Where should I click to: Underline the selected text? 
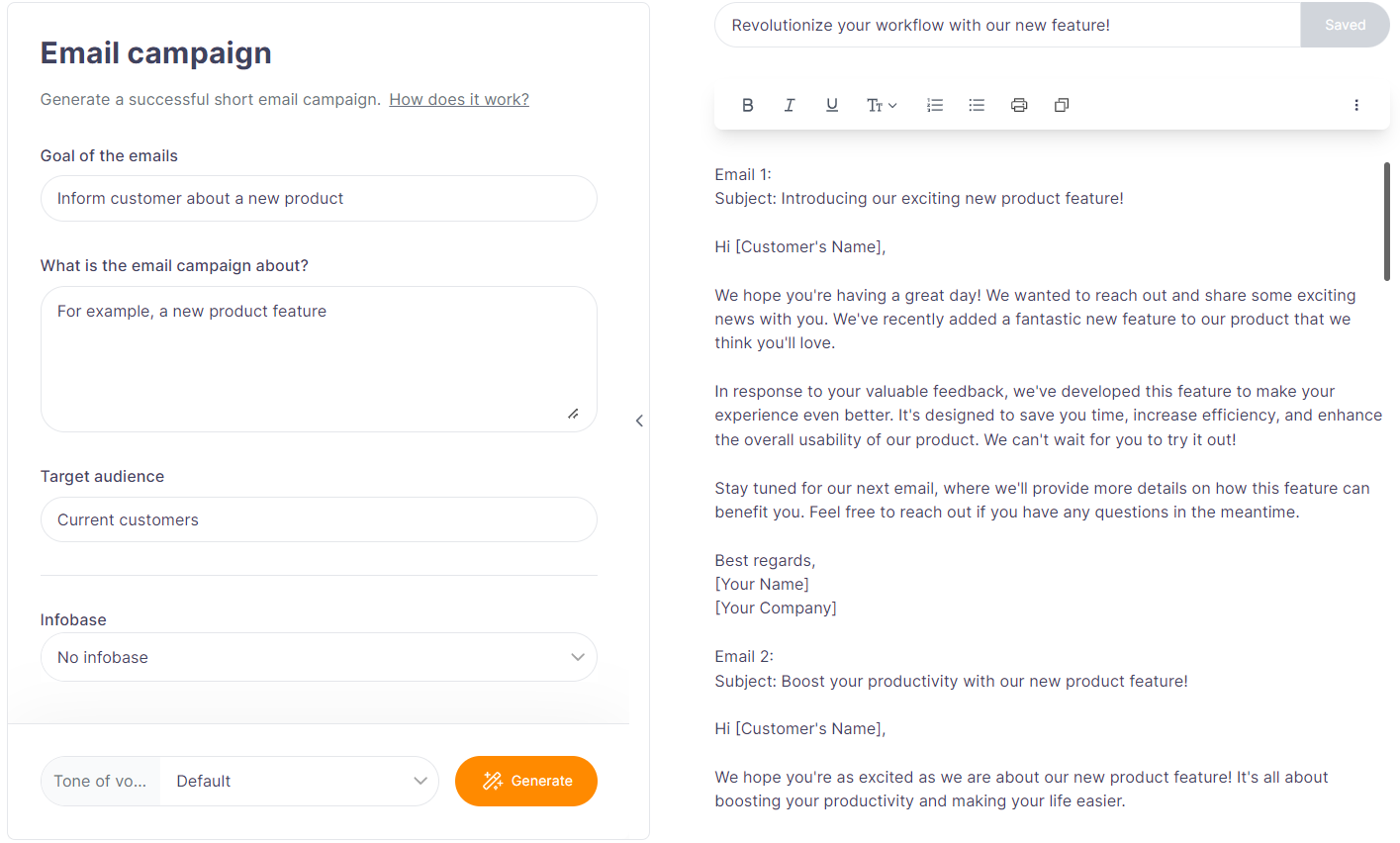tap(832, 105)
